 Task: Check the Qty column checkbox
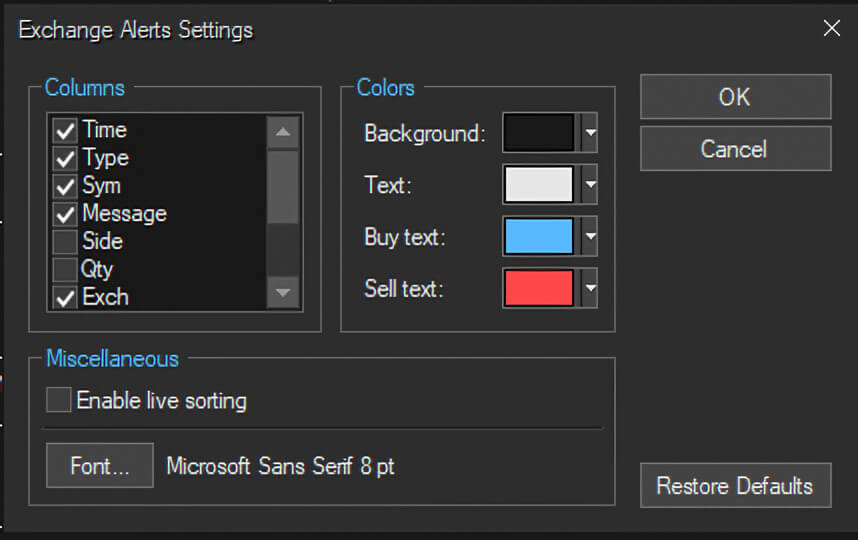[65, 270]
